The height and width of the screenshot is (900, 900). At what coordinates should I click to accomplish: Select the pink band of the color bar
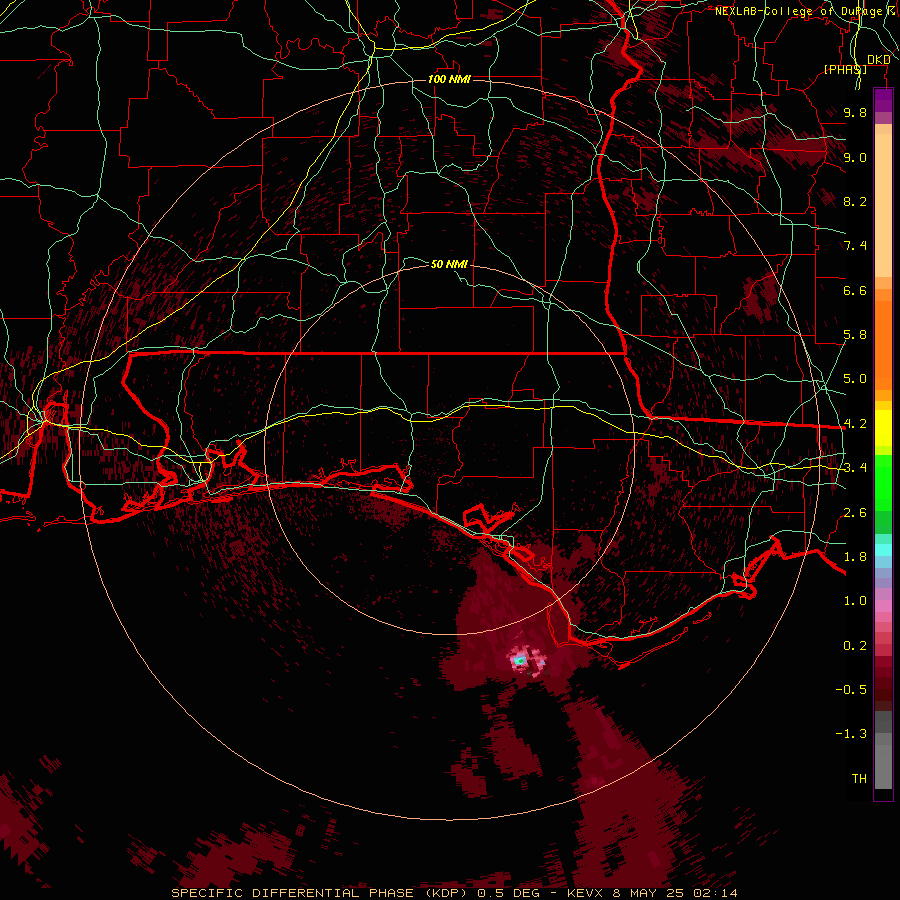click(x=883, y=606)
